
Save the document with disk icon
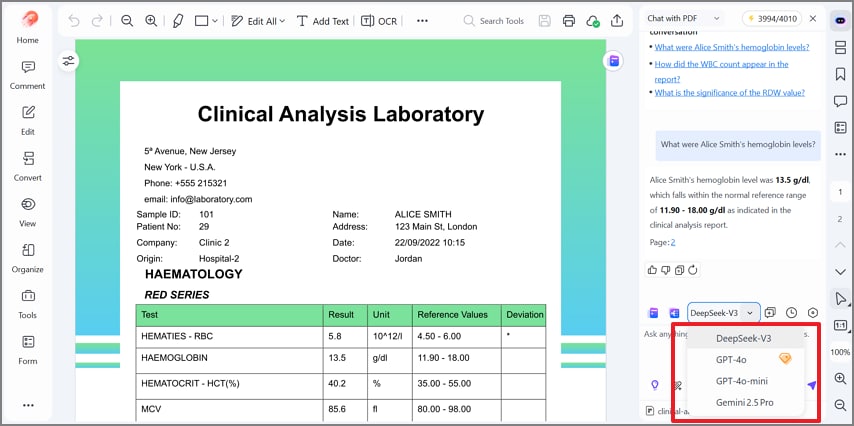click(x=544, y=21)
